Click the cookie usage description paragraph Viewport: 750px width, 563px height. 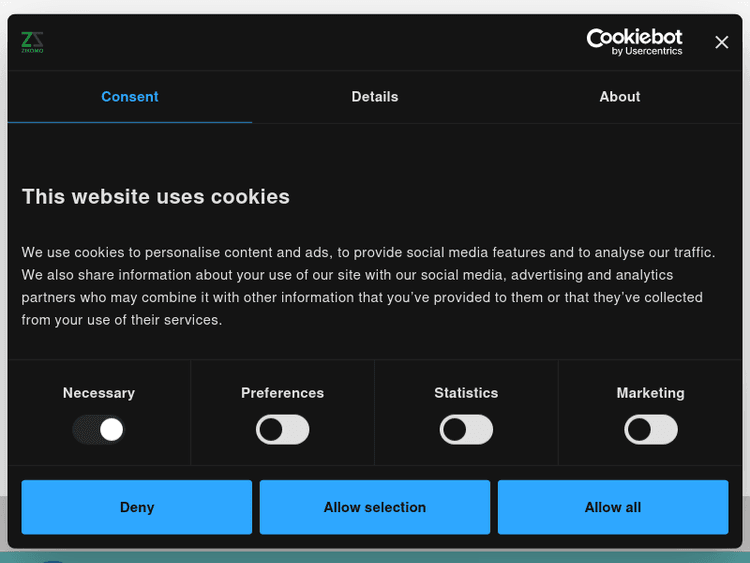click(368, 286)
